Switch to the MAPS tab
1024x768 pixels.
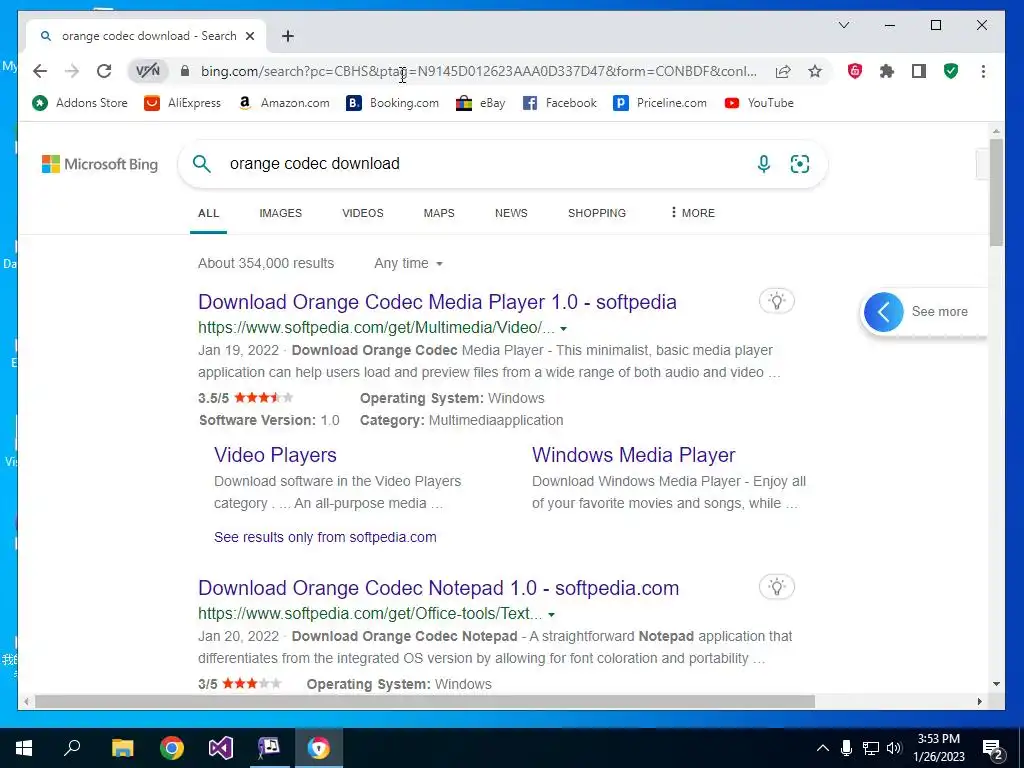coord(439,213)
